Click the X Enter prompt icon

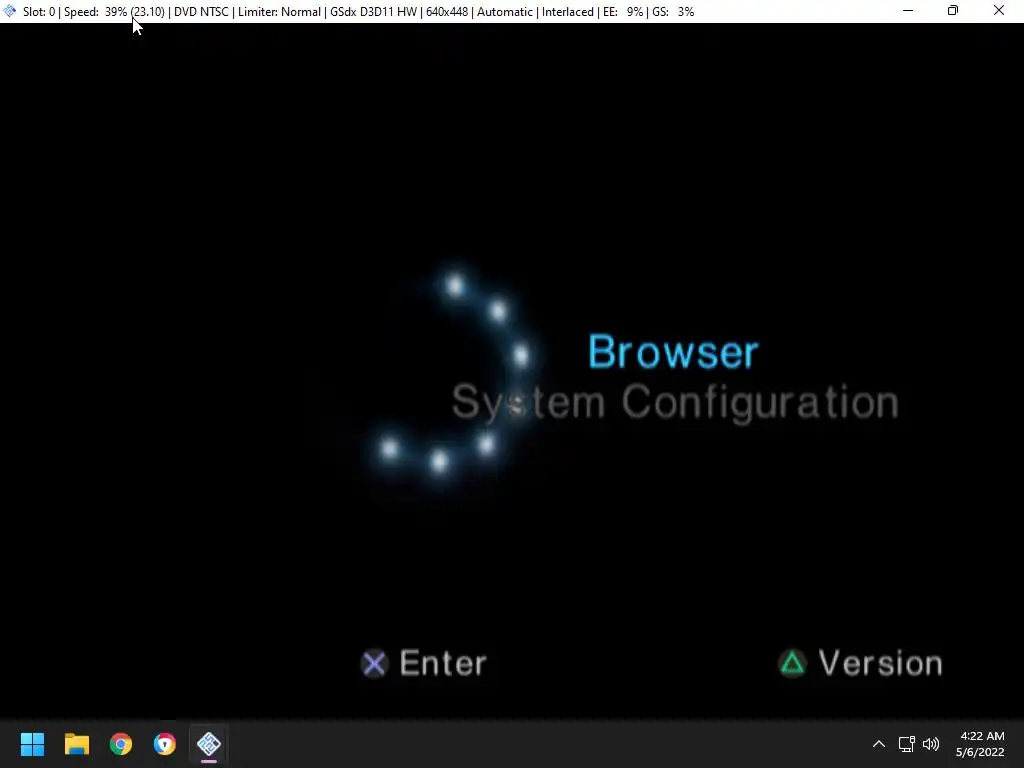coord(374,664)
